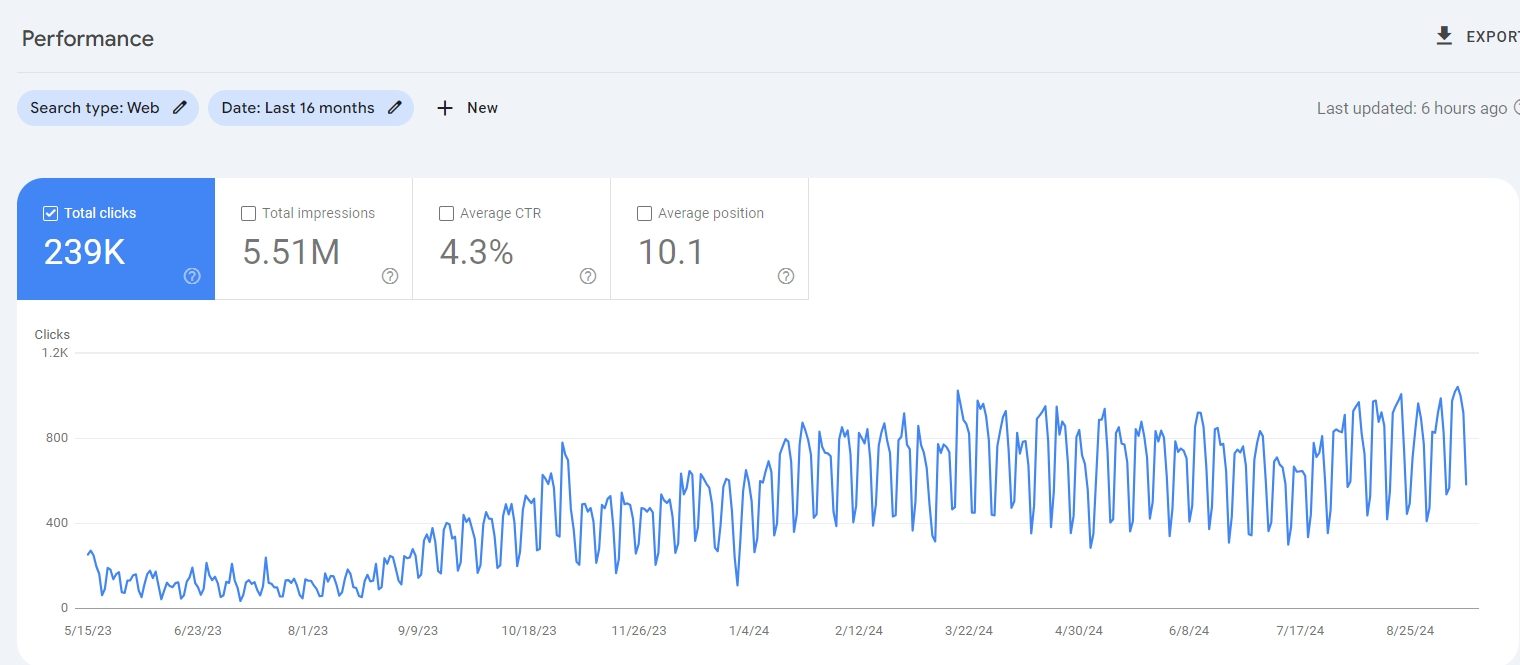
Task: Select the 5.51M impressions metric card
Action: tap(314, 239)
